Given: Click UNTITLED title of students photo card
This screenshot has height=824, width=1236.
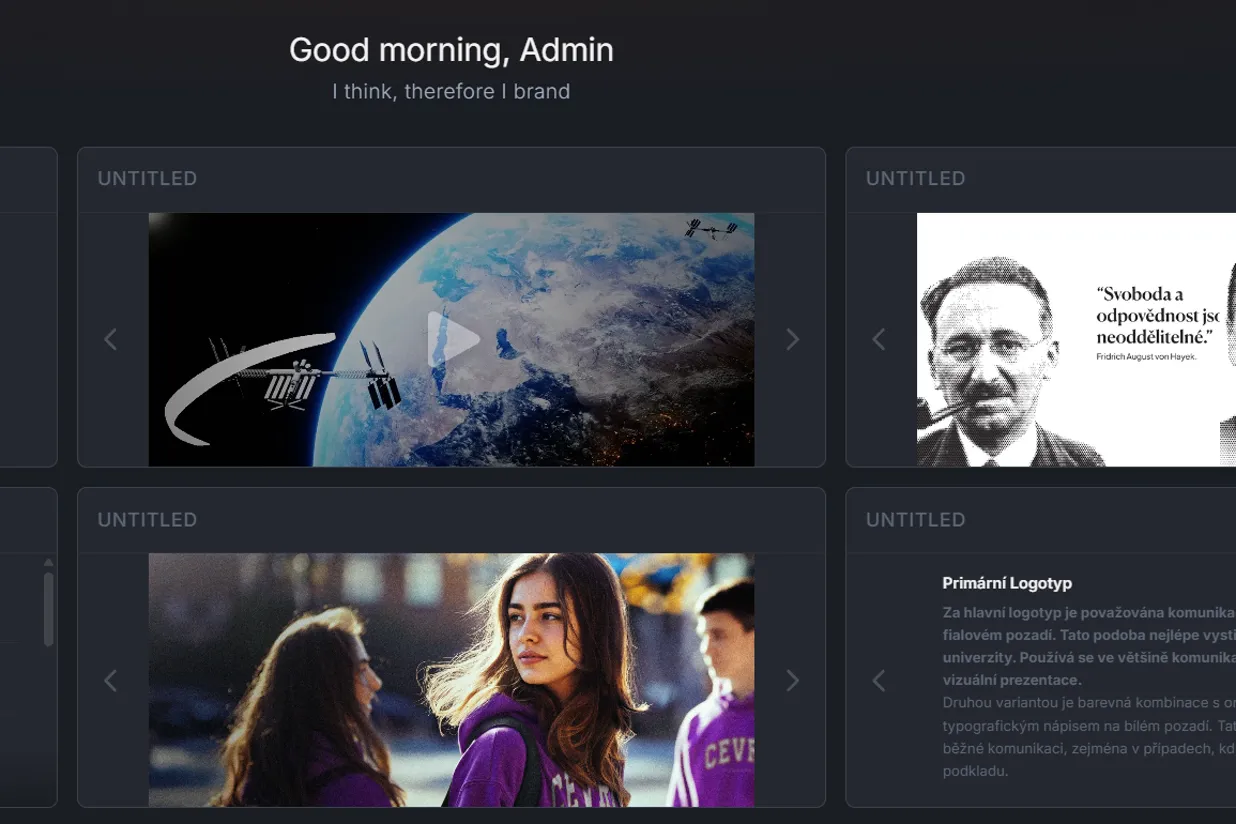Looking at the screenshot, I should (147, 520).
